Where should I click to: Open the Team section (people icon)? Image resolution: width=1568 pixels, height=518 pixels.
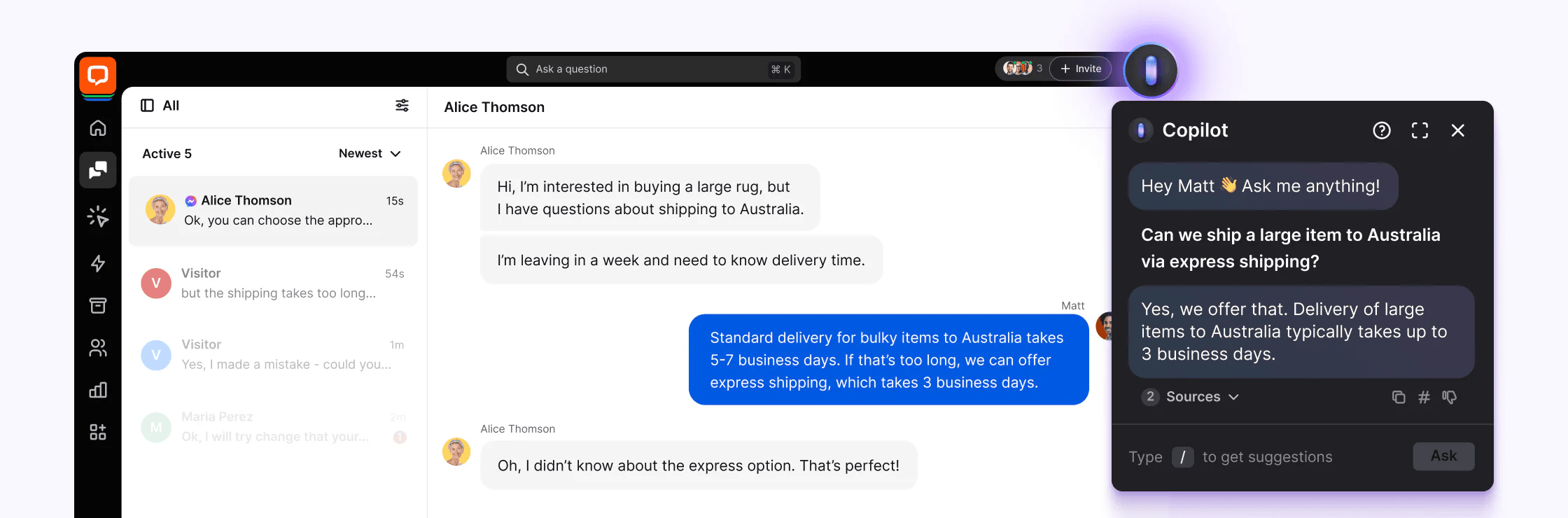pyautogui.click(x=98, y=348)
